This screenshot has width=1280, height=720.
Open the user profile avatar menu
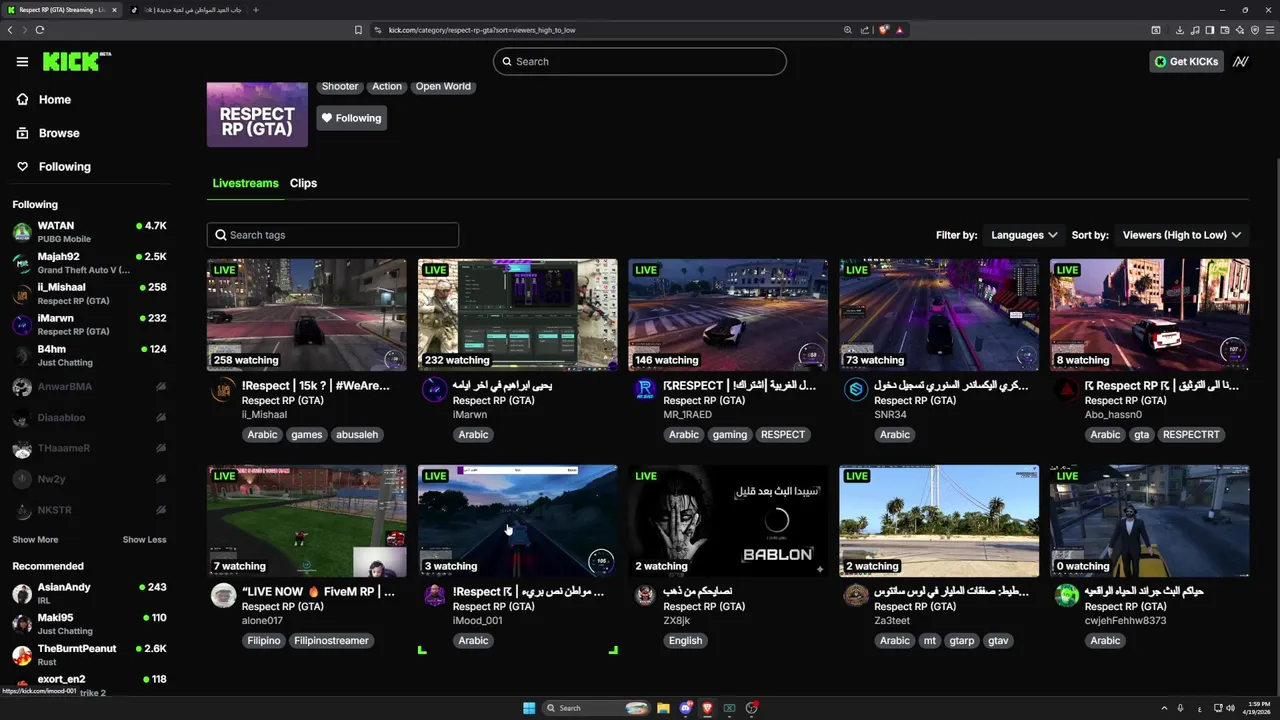(x=1241, y=62)
